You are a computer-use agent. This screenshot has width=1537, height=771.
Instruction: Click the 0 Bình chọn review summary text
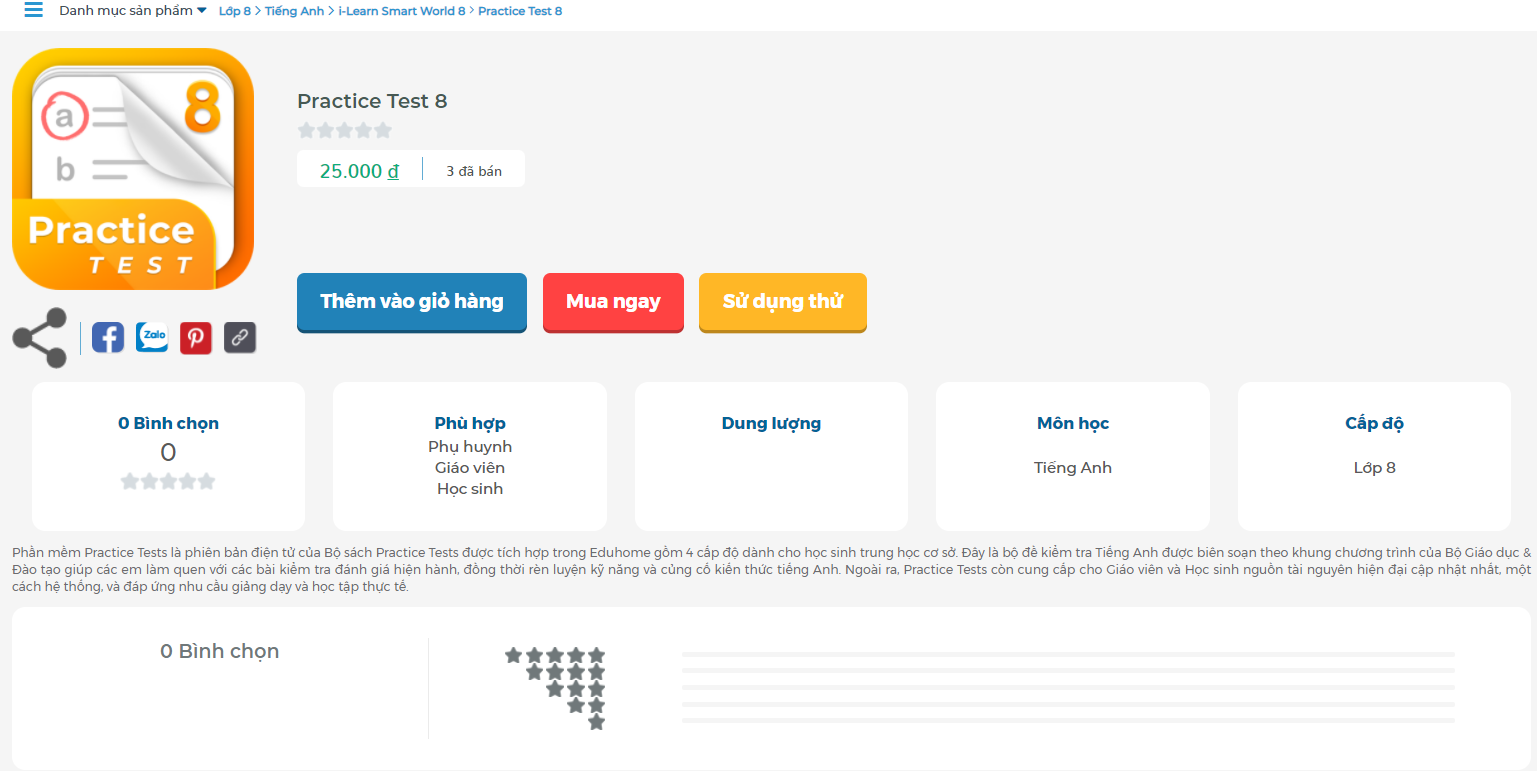220,651
